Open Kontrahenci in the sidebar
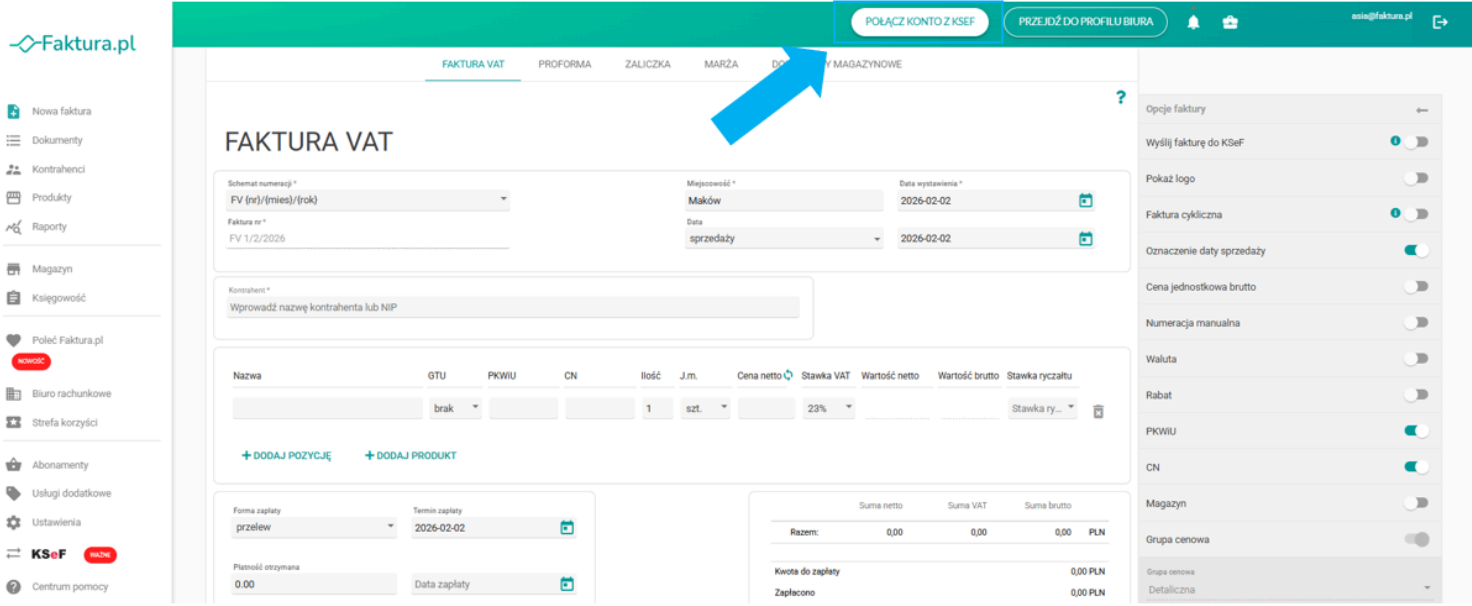Screen dimensions: 1472x606 58,169
